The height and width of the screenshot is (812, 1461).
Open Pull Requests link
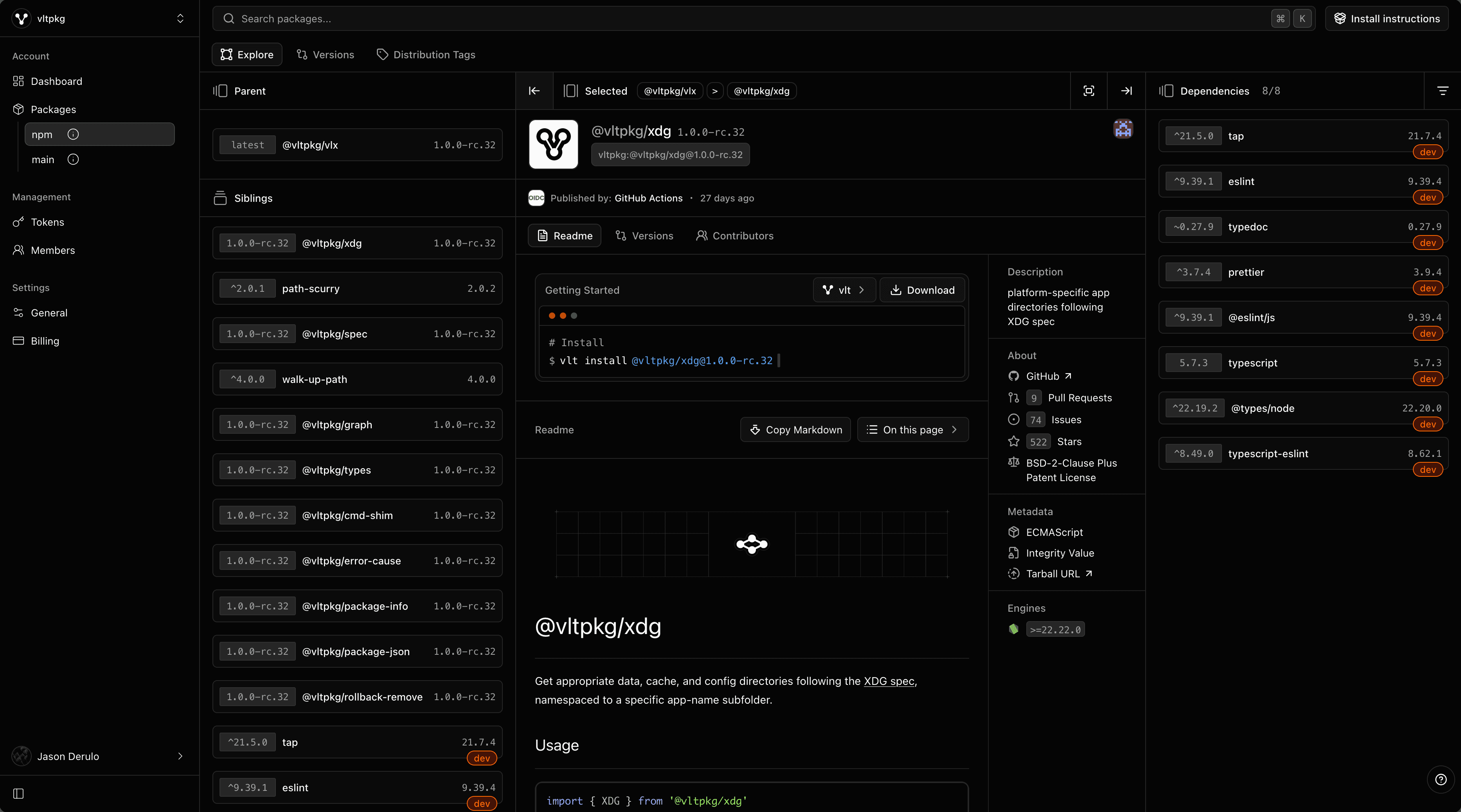[1080, 398]
